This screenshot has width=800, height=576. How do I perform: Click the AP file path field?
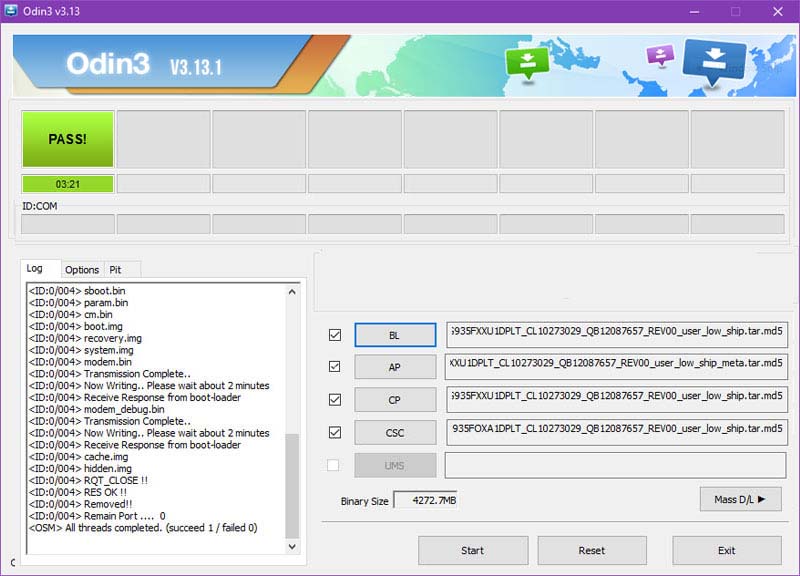tap(616, 367)
